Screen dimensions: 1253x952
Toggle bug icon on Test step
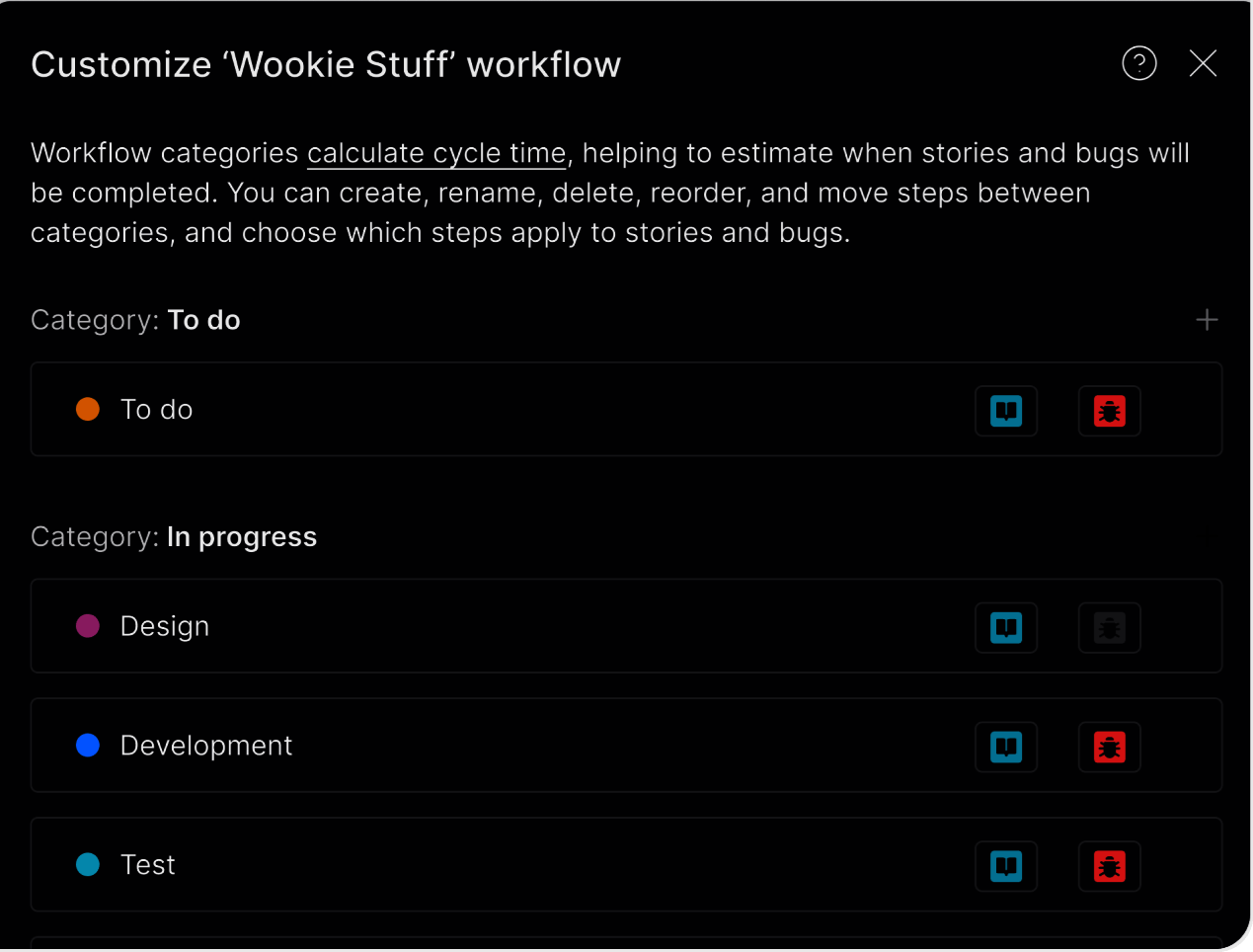coord(1110,867)
